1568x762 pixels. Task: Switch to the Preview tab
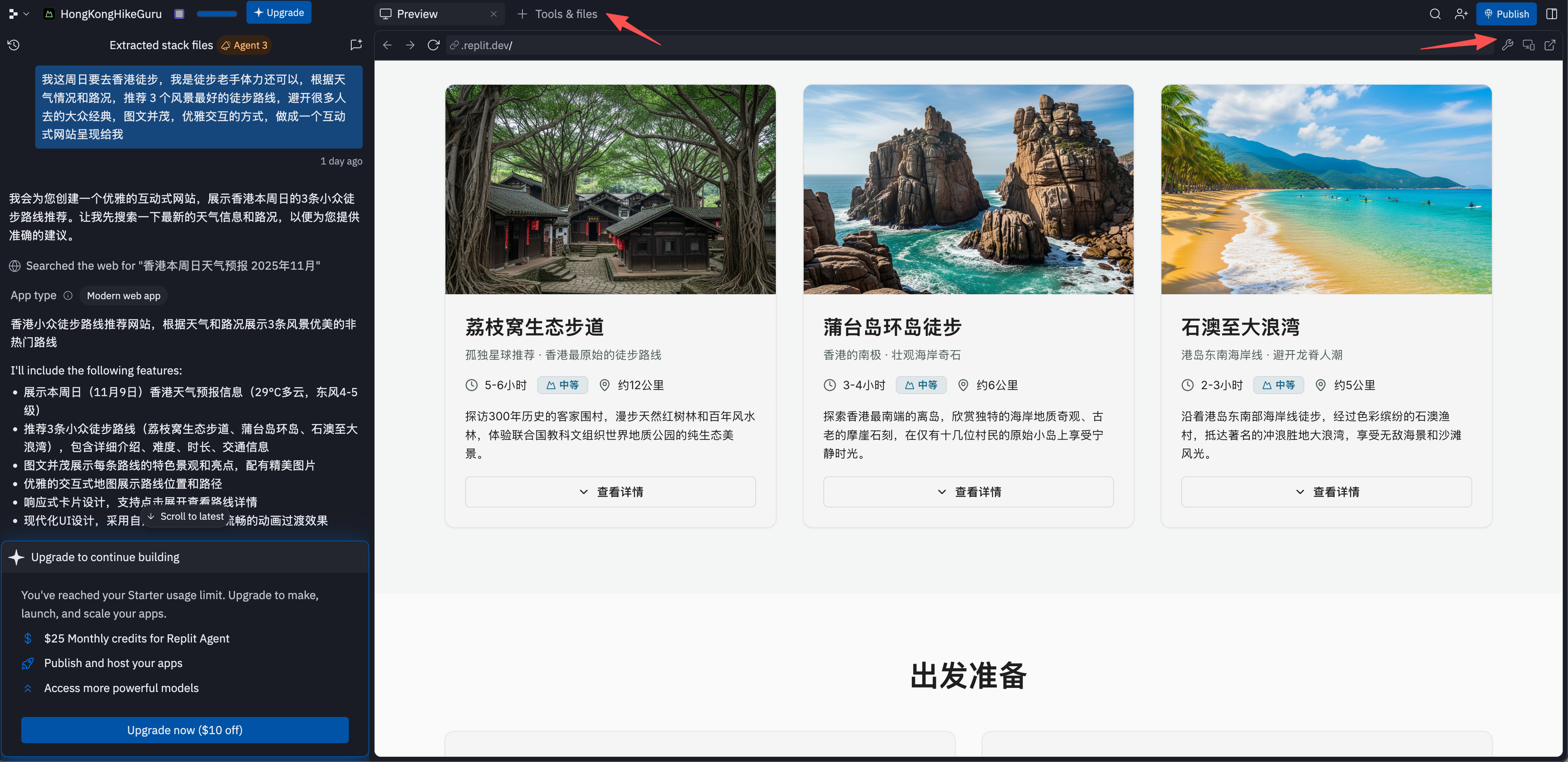(x=417, y=14)
